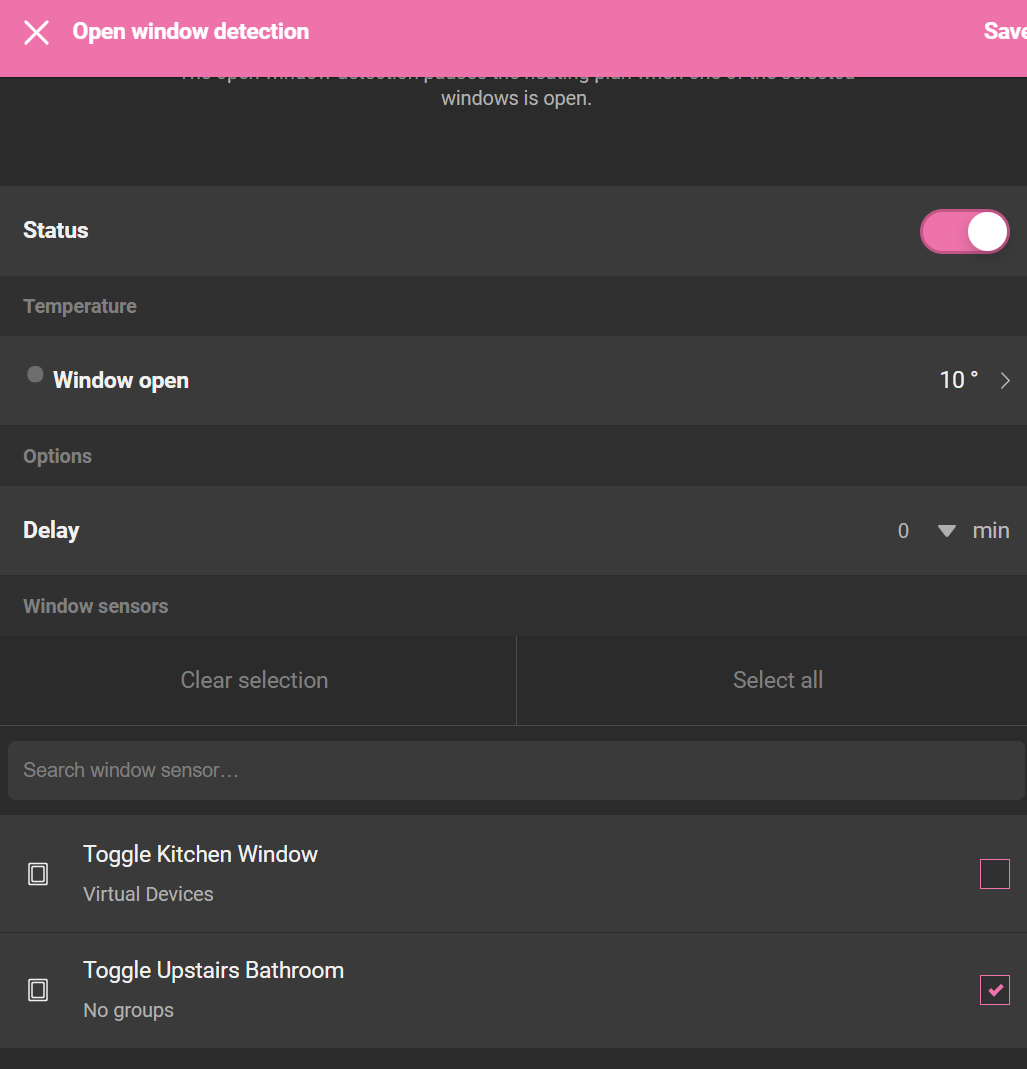Select the Toggle Kitchen Window name
Image resolution: width=1027 pixels, height=1069 pixels.
[200, 854]
